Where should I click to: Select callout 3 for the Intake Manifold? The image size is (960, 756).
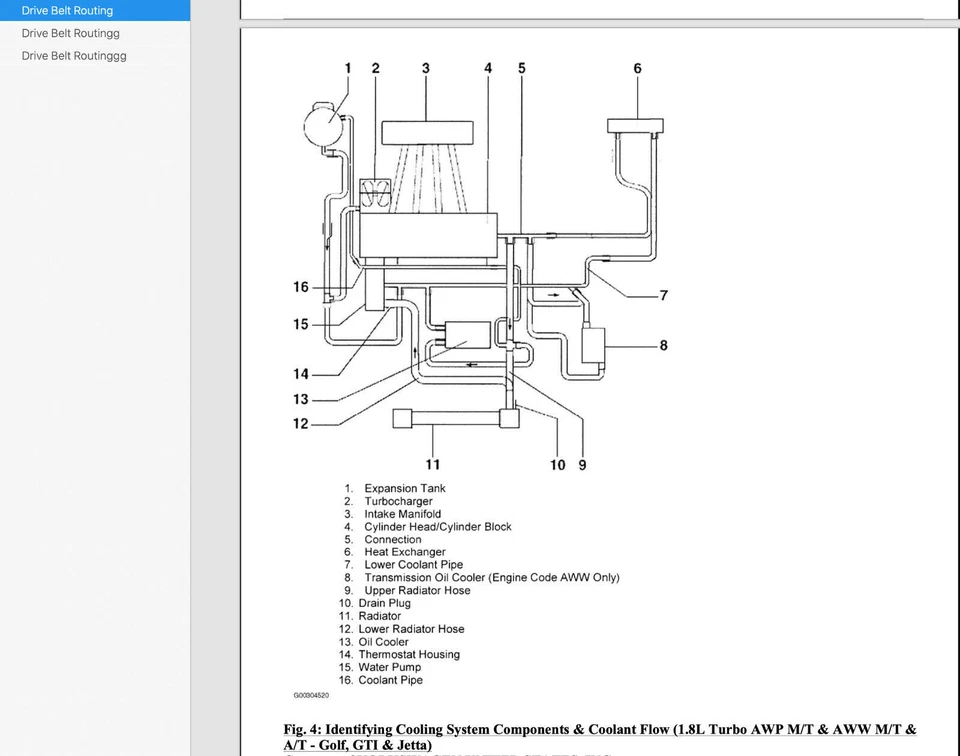click(425, 68)
